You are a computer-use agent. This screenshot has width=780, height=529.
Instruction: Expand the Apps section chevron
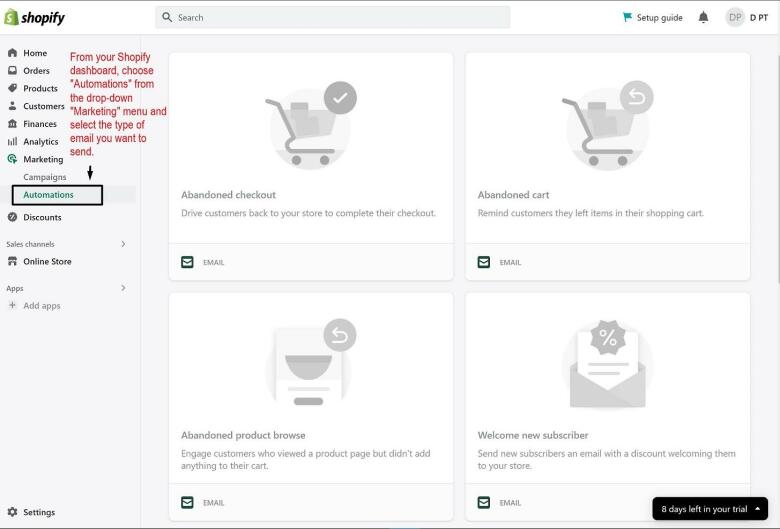123,288
